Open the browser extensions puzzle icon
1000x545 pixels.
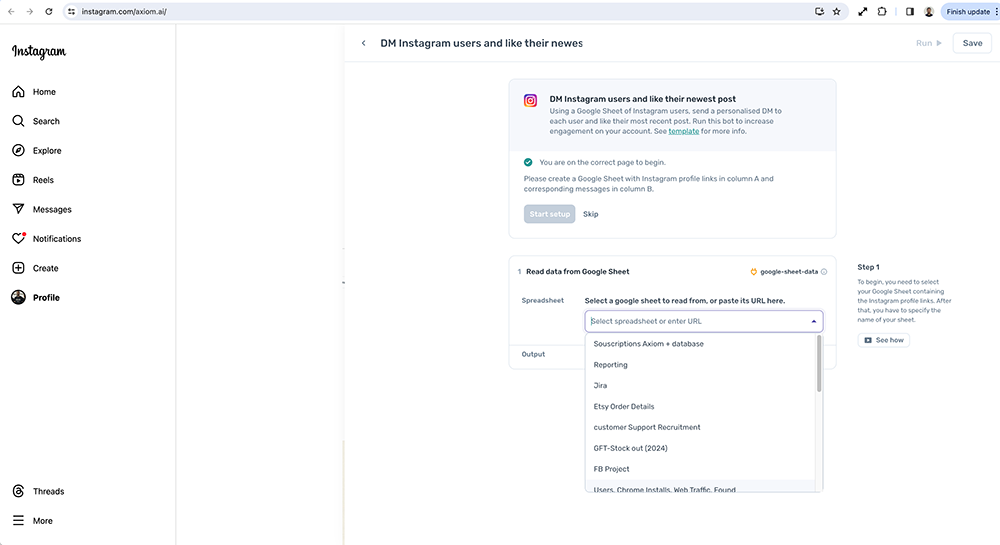coord(882,11)
